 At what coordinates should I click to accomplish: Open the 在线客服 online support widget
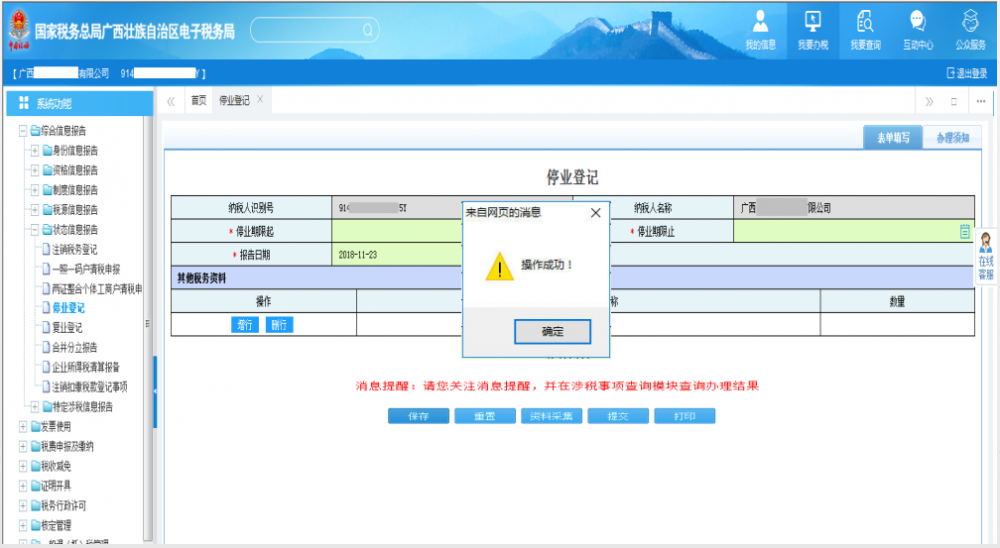[x=985, y=256]
